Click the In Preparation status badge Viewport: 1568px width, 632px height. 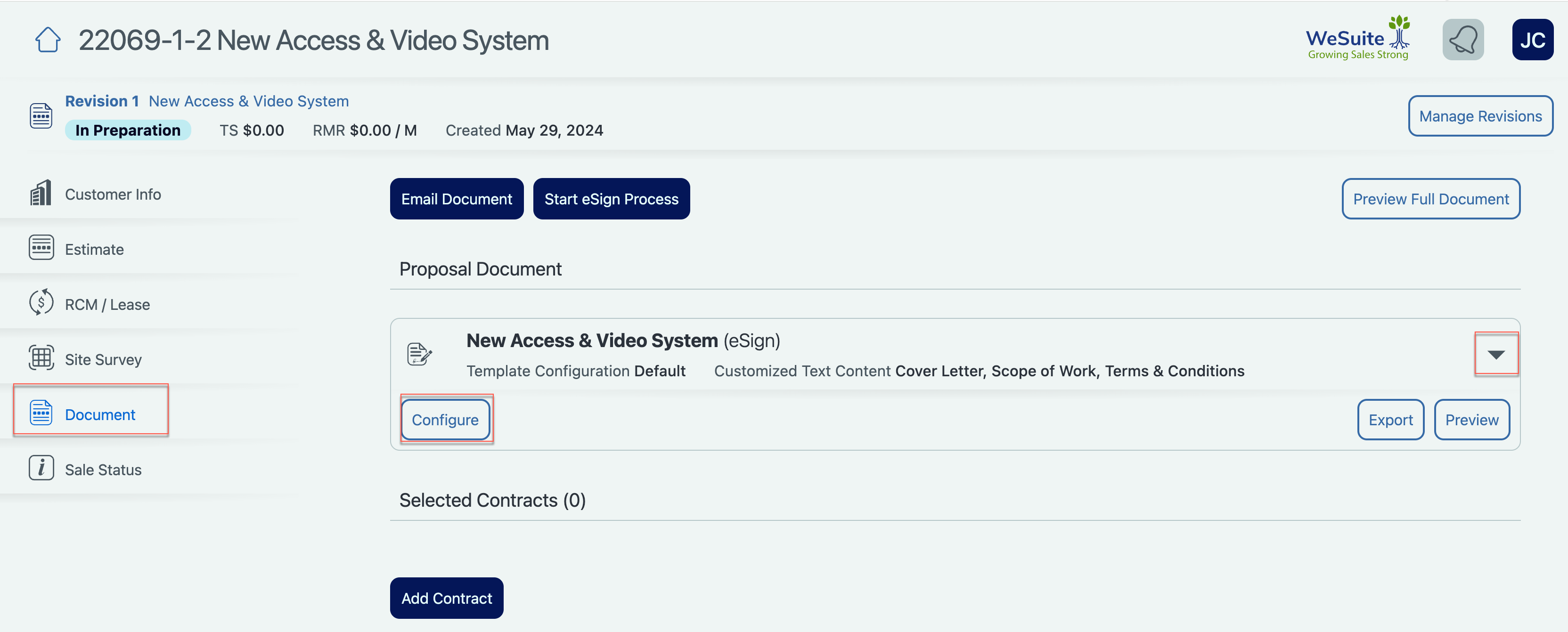tap(128, 130)
